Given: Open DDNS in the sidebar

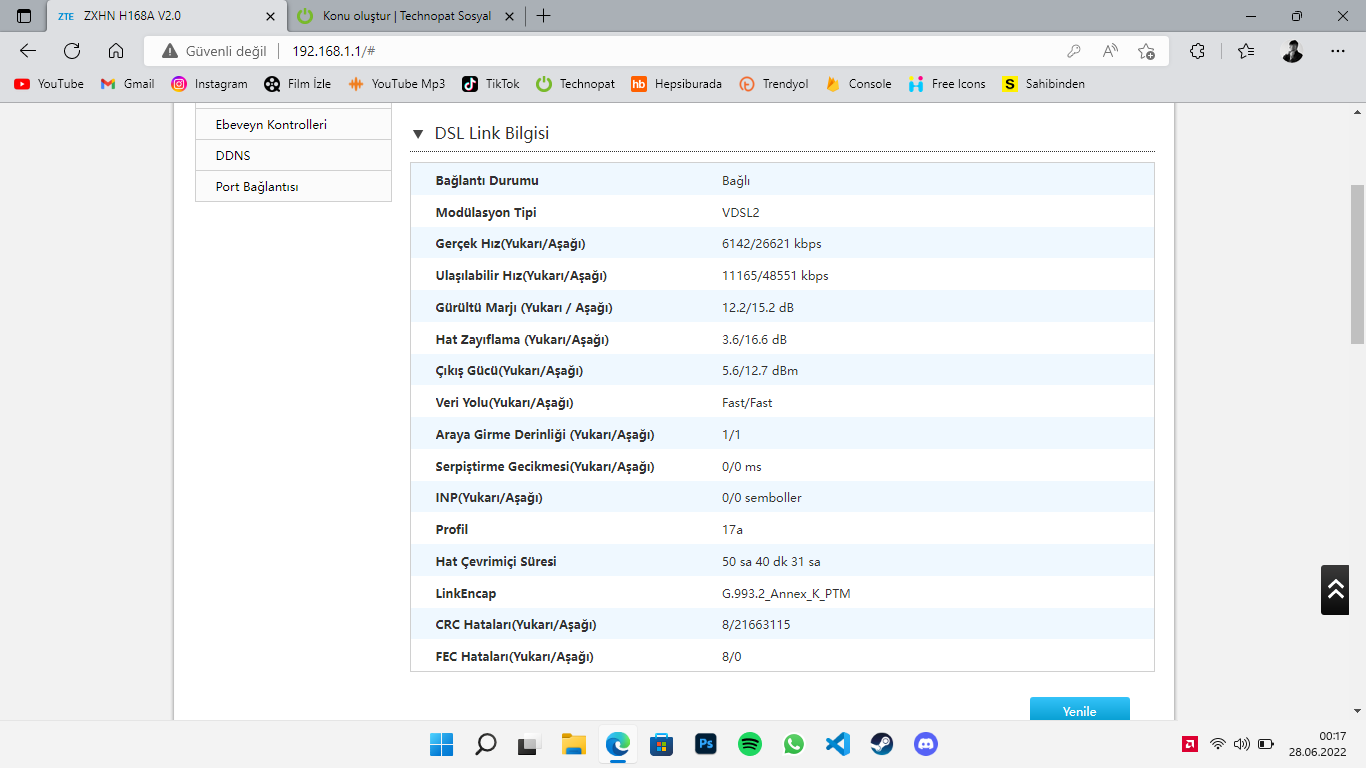Looking at the screenshot, I should click(293, 156).
